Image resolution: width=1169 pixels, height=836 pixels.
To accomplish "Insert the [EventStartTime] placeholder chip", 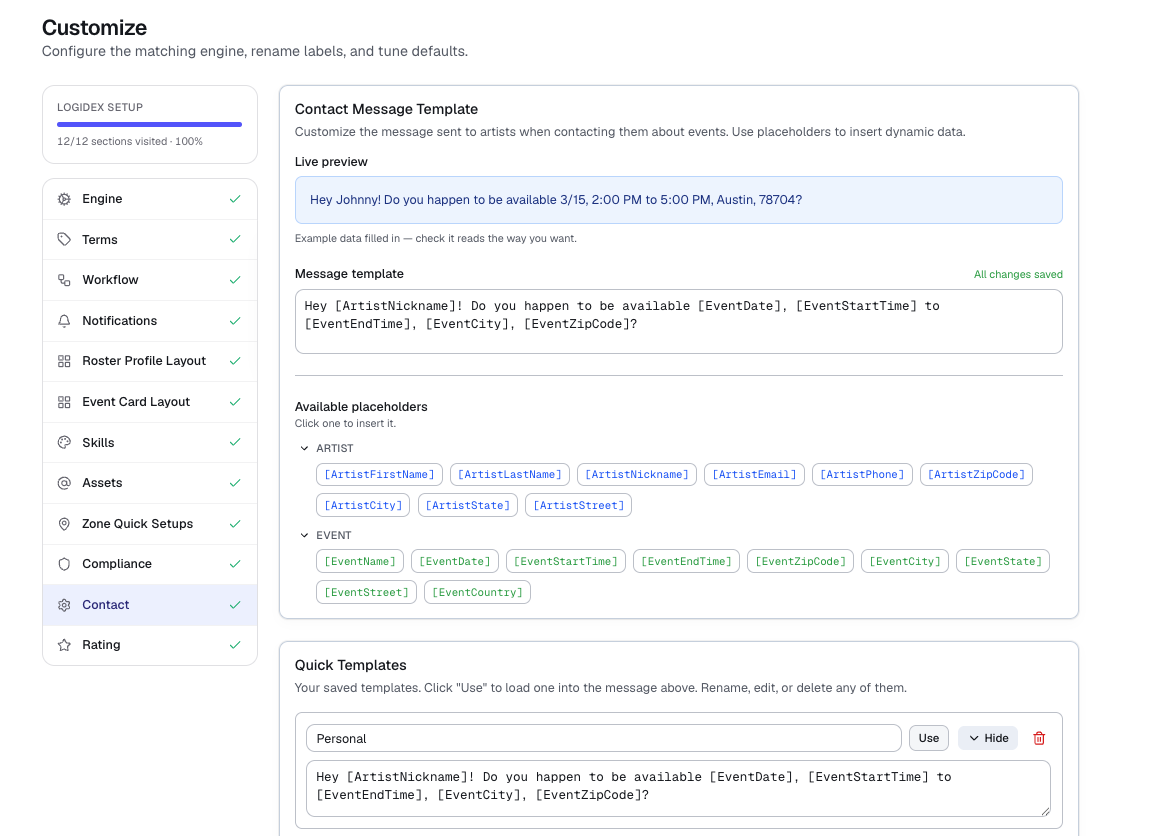I will (x=566, y=562).
